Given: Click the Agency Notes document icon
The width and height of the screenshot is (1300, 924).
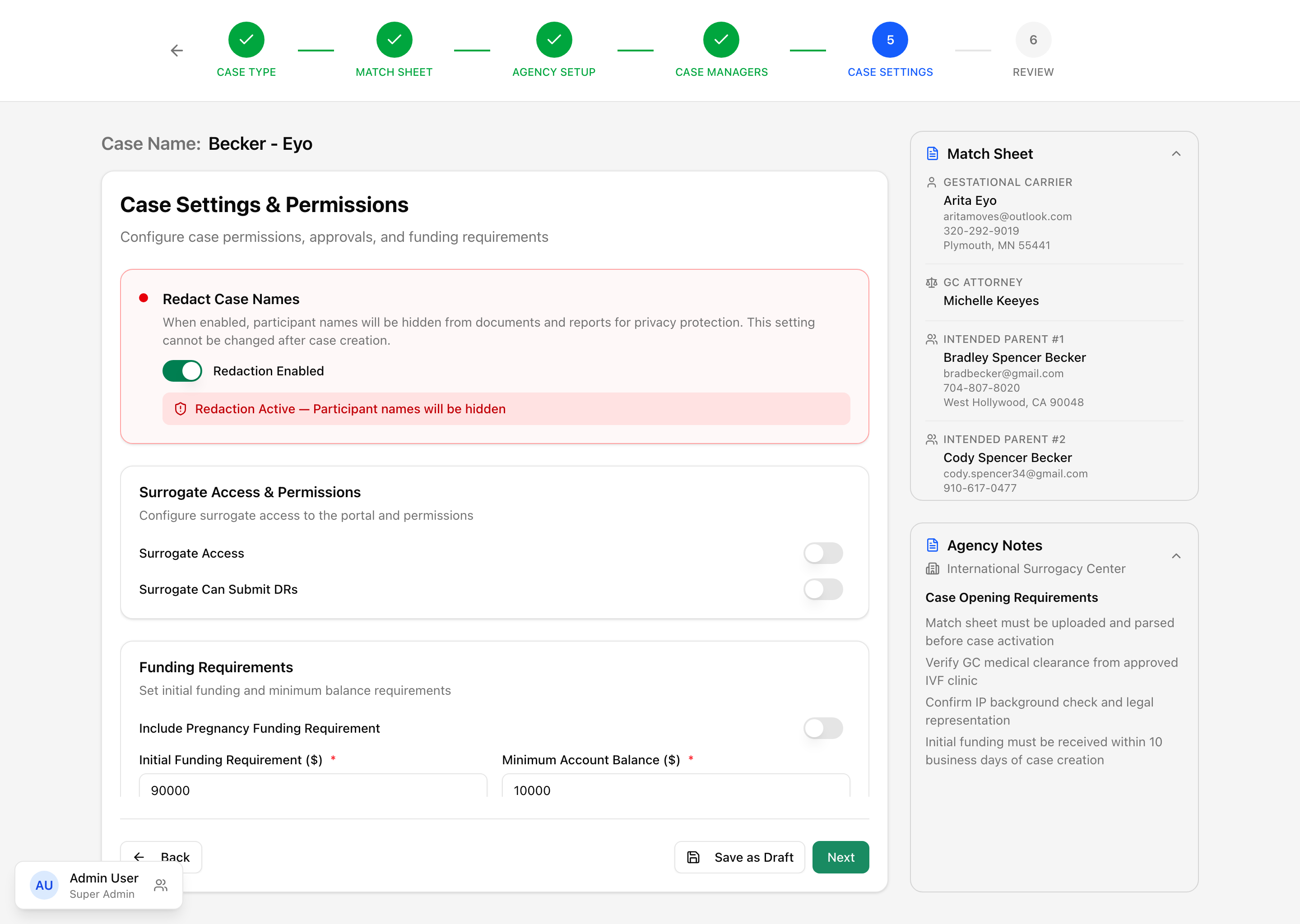Looking at the screenshot, I should click(x=932, y=545).
